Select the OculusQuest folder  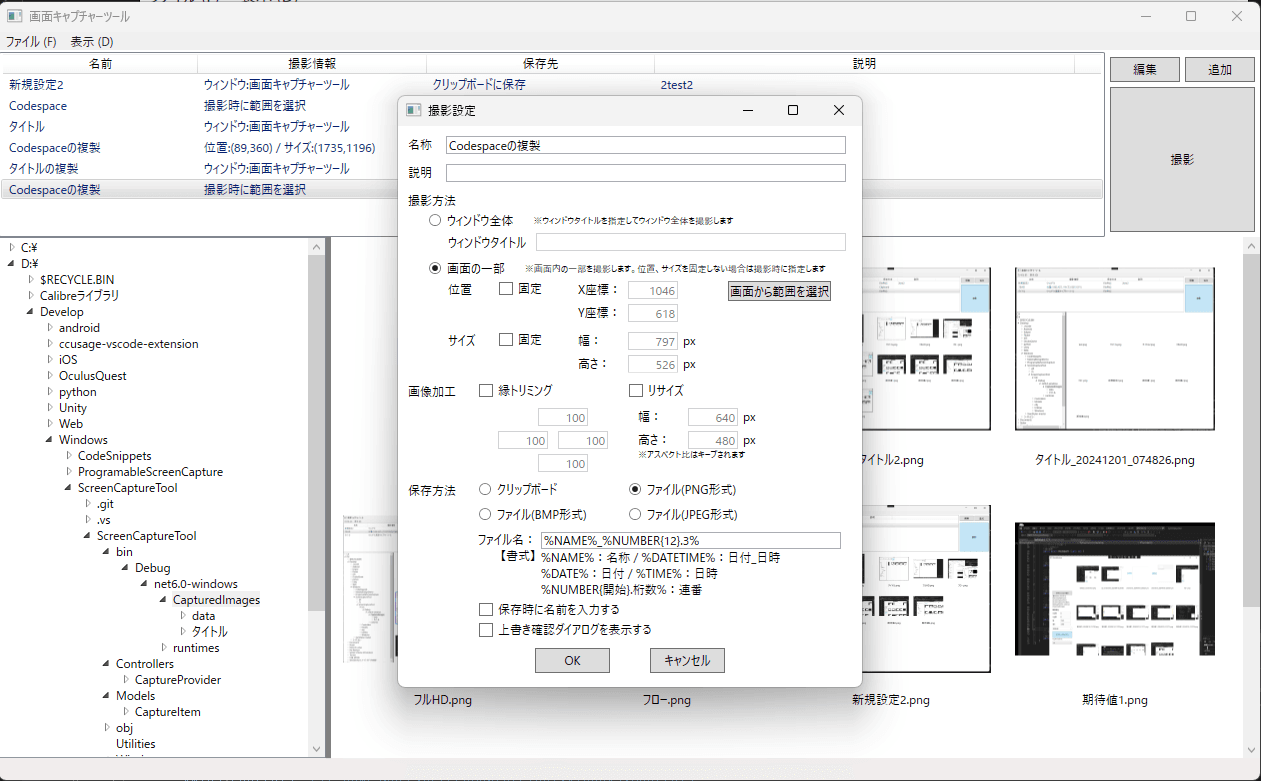pos(92,375)
